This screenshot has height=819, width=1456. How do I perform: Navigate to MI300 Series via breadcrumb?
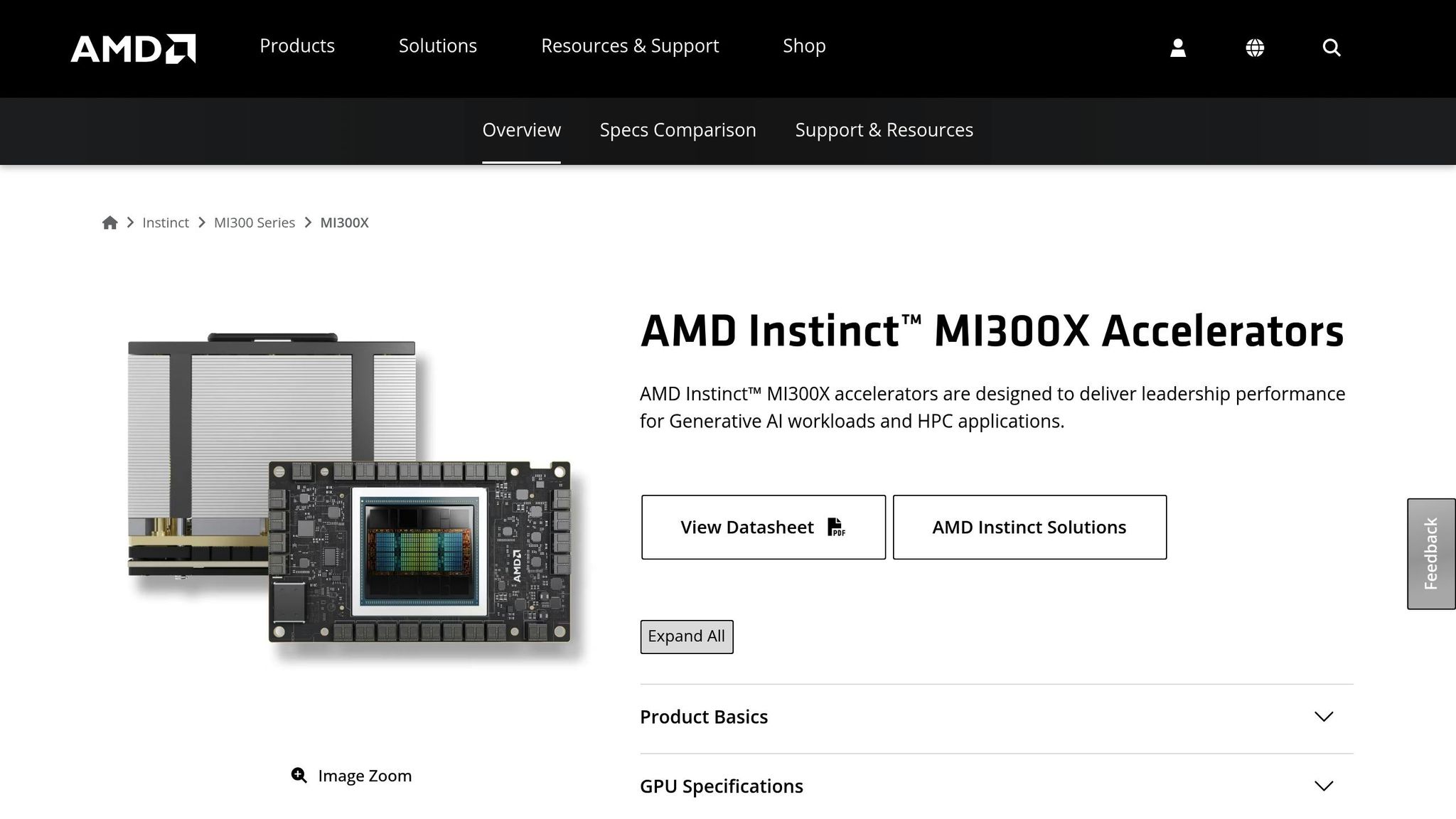click(255, 223)
